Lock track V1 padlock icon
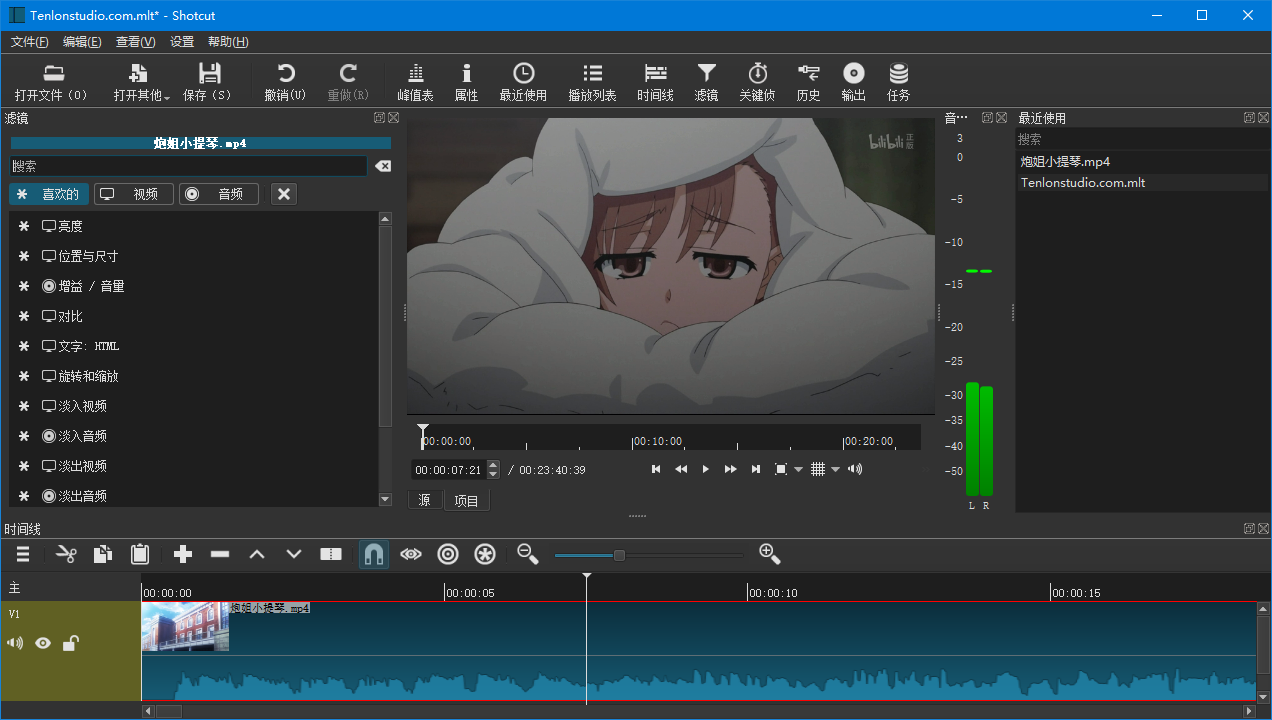The width and height of the screenshot is (1272, 720). tap(70, 643)
